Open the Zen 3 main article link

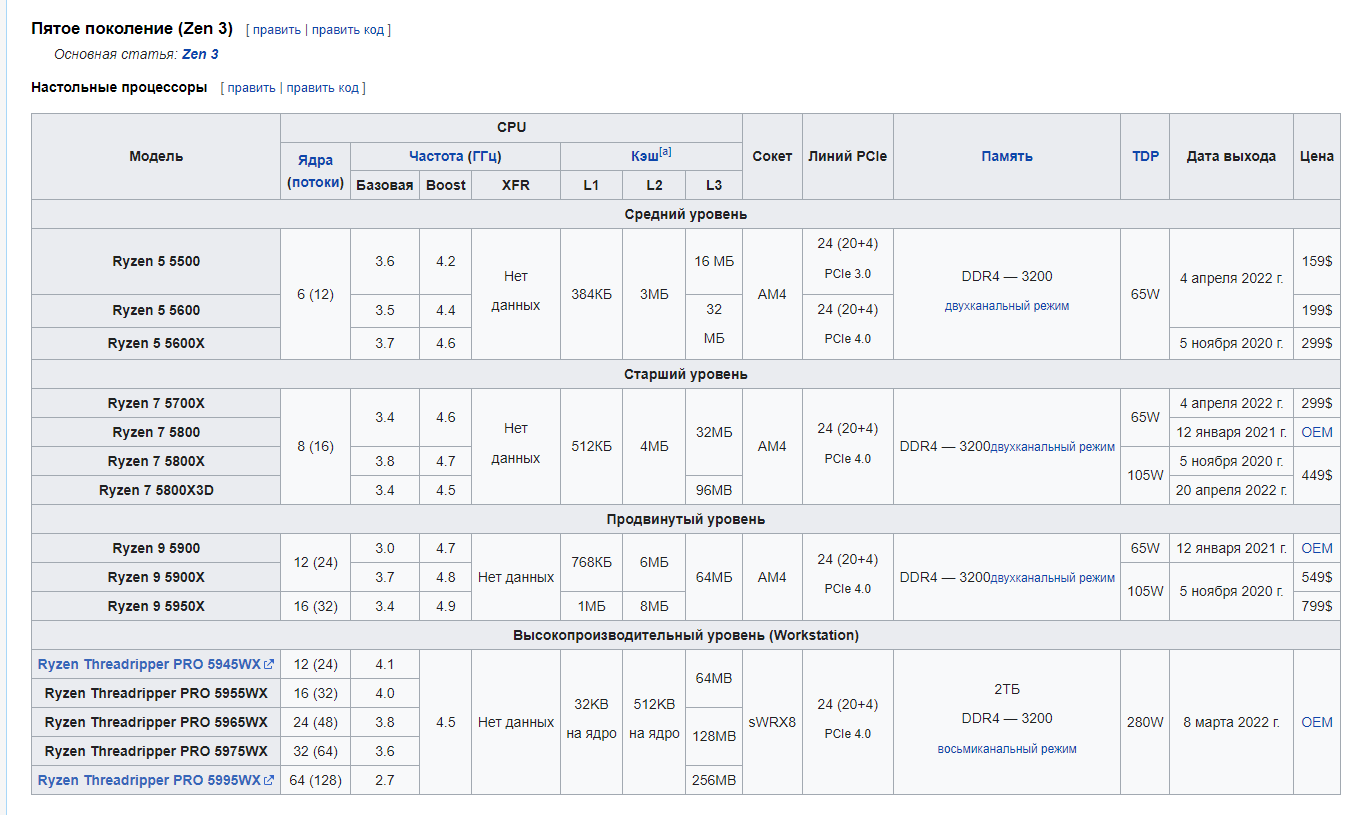pyautogui.click(x=200, y=54)
